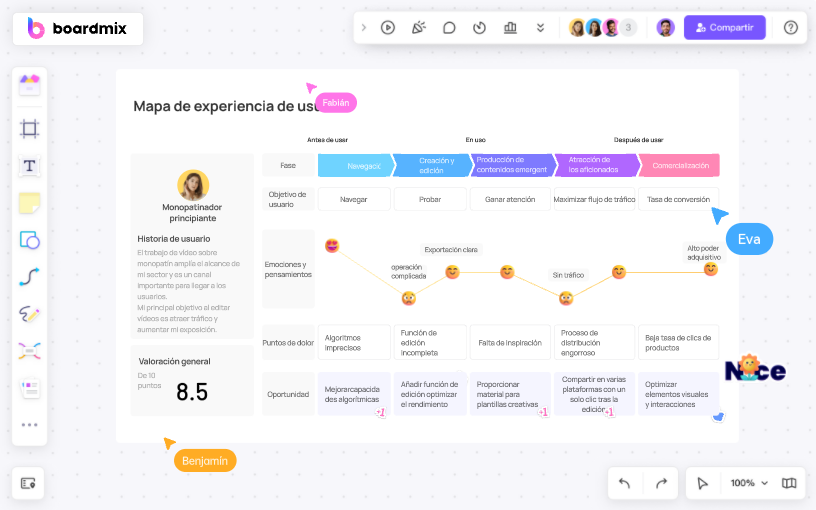This screenshot has width=816, height=510.
Task: Open the timer icon
Action: click(479, 28)
